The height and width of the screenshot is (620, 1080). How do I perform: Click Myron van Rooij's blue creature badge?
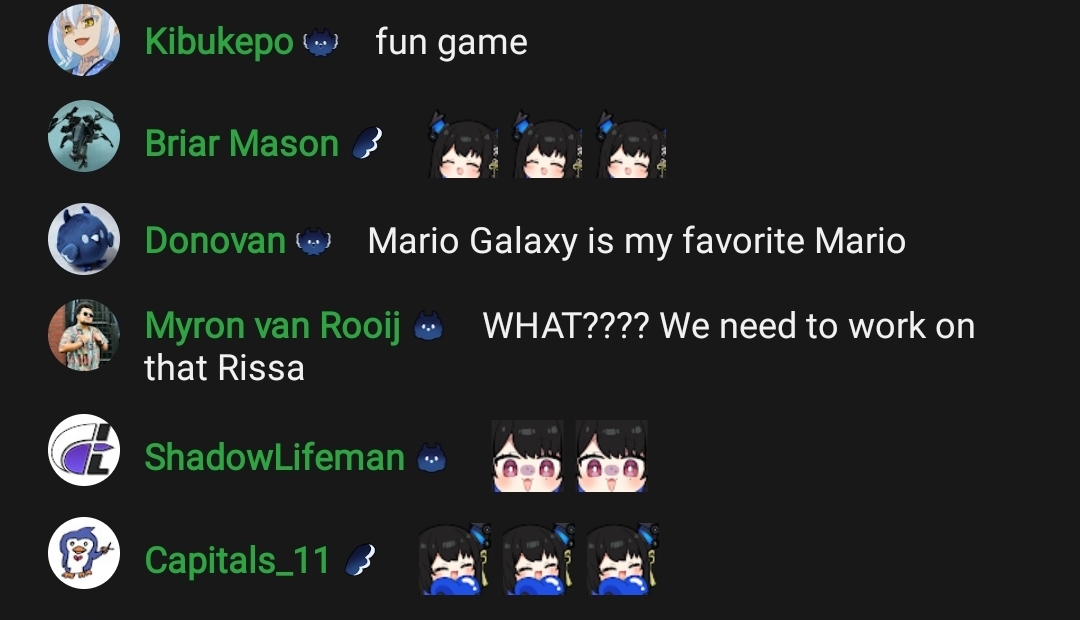click(x=428, y=327)
